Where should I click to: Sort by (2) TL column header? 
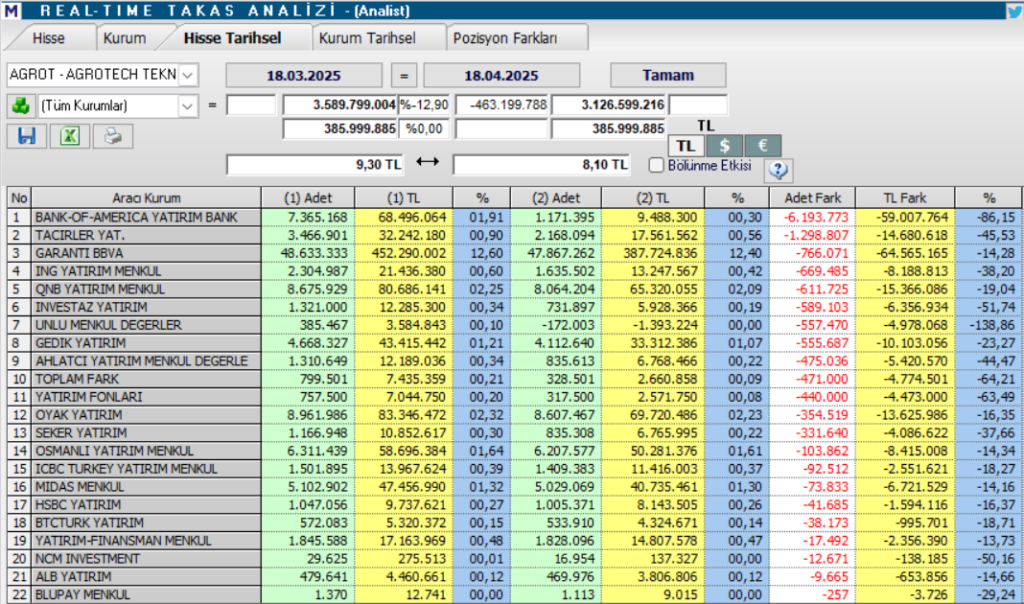pos(652,198)
